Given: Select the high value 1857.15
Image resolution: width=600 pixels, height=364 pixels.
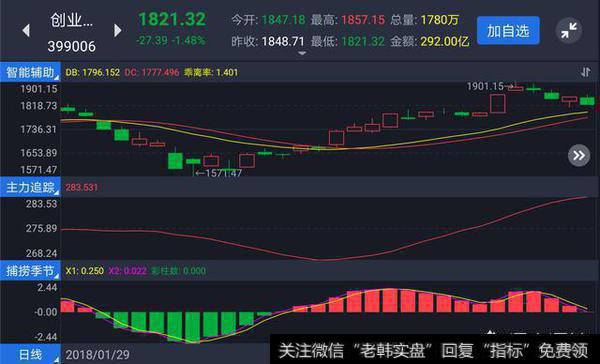Looking at the screenshot, I should click(x=363, y=20).
